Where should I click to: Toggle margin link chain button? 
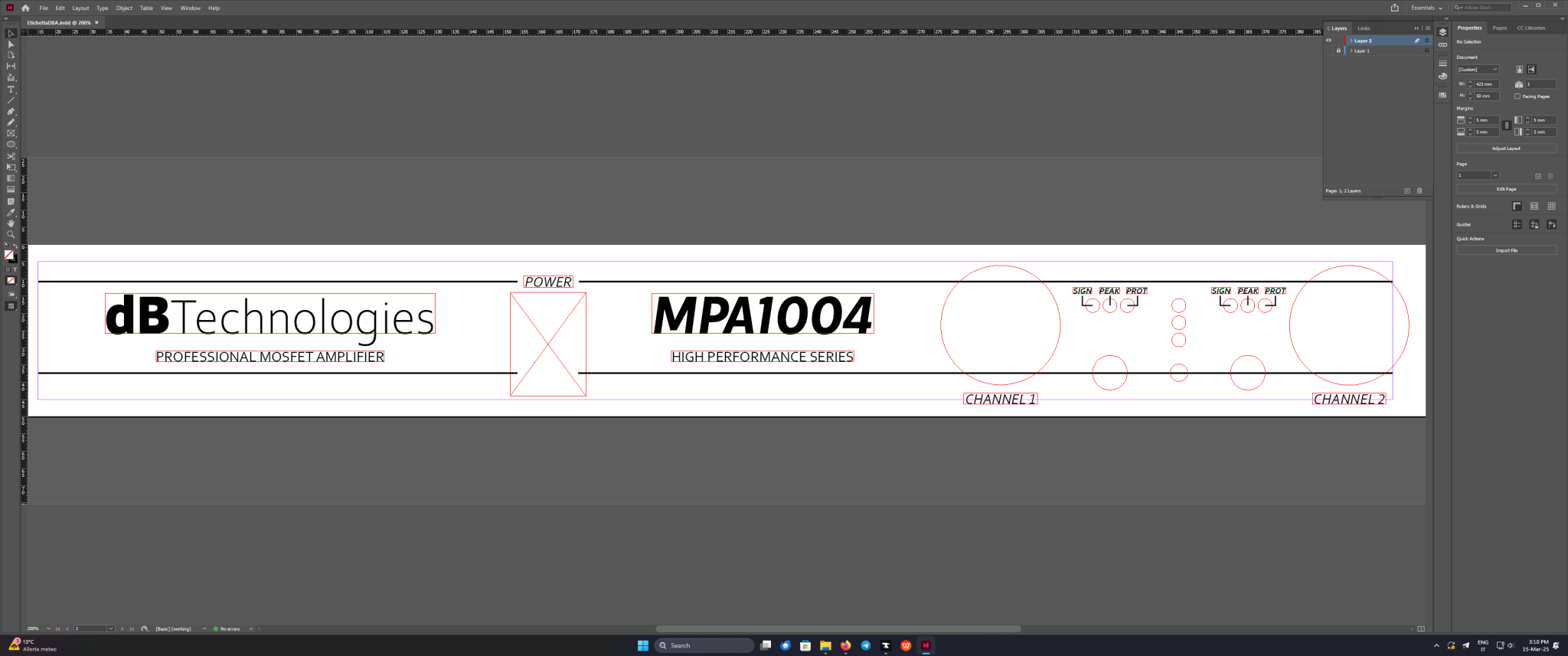[1506, 126]
